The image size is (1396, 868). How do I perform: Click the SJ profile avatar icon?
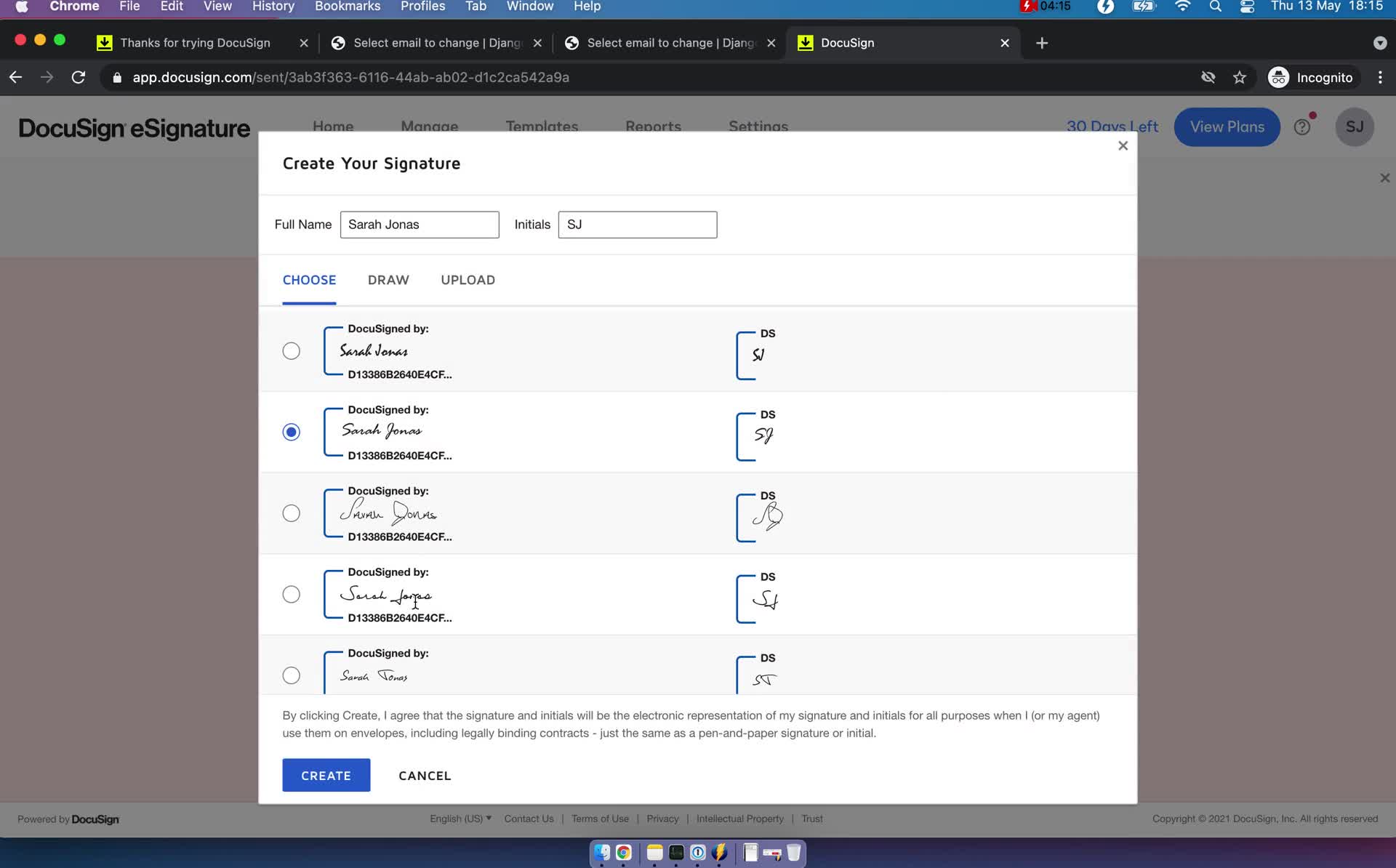click(1355, 126)
